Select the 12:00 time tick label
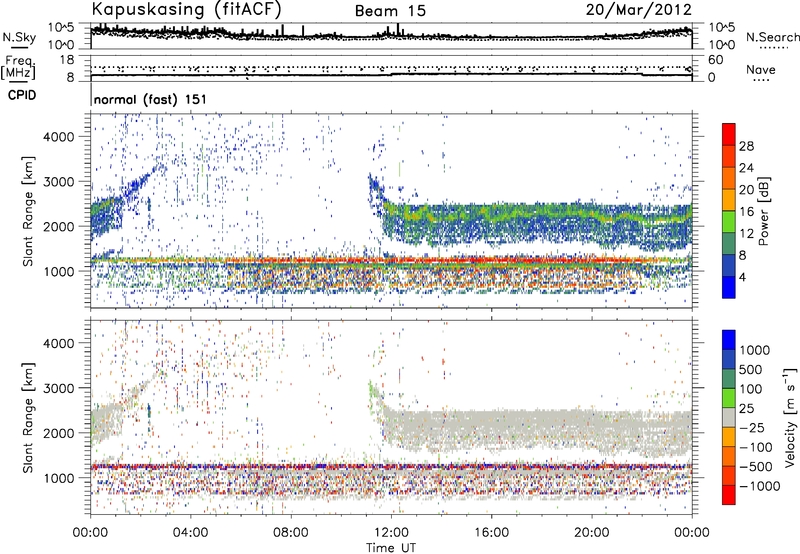This screenshot has width=800, height=554. pos(391,533)
